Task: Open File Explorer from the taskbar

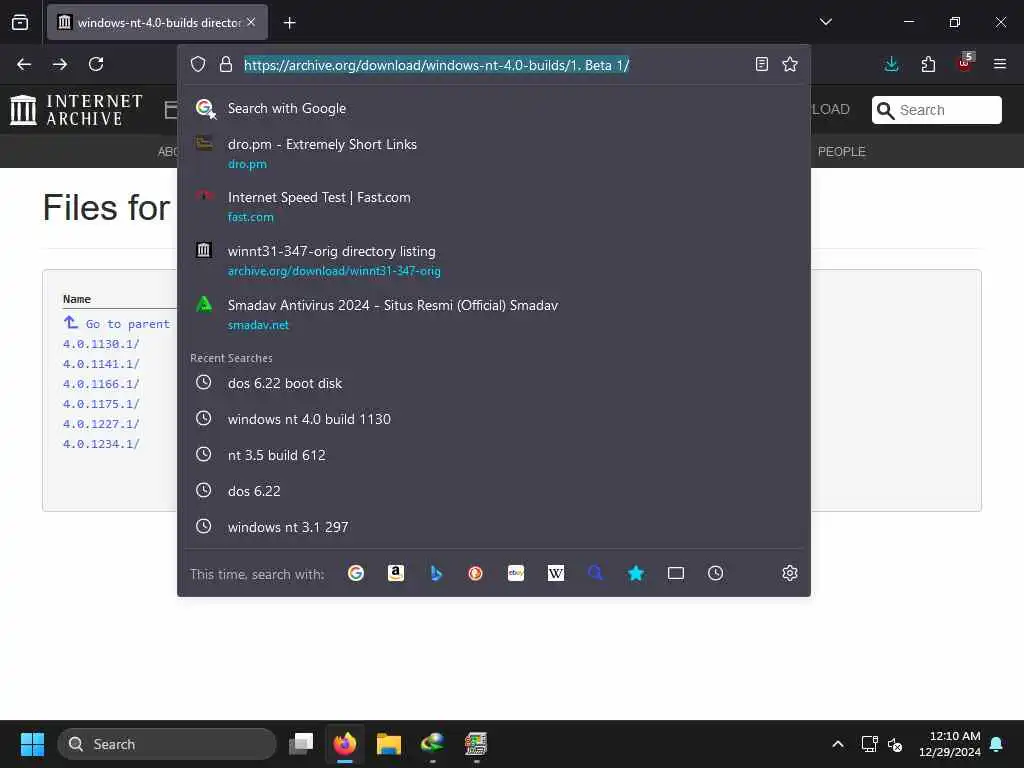Action: click(x=389, y=743)
